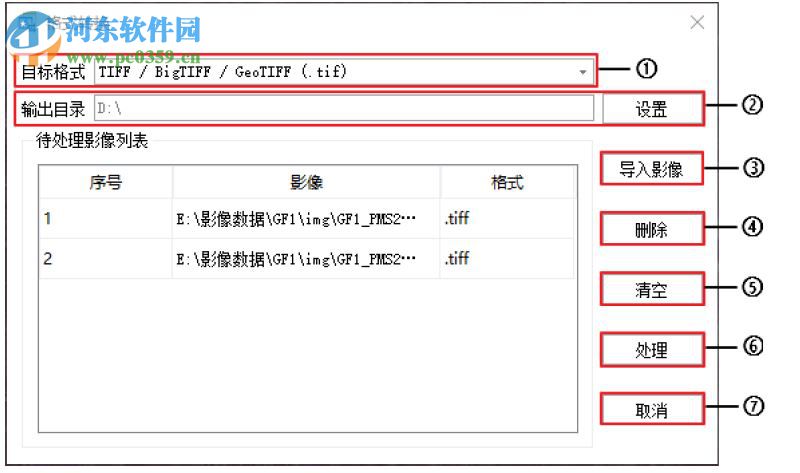
Task: Select sequence number 2 cell
Action: tap(106, 259)
